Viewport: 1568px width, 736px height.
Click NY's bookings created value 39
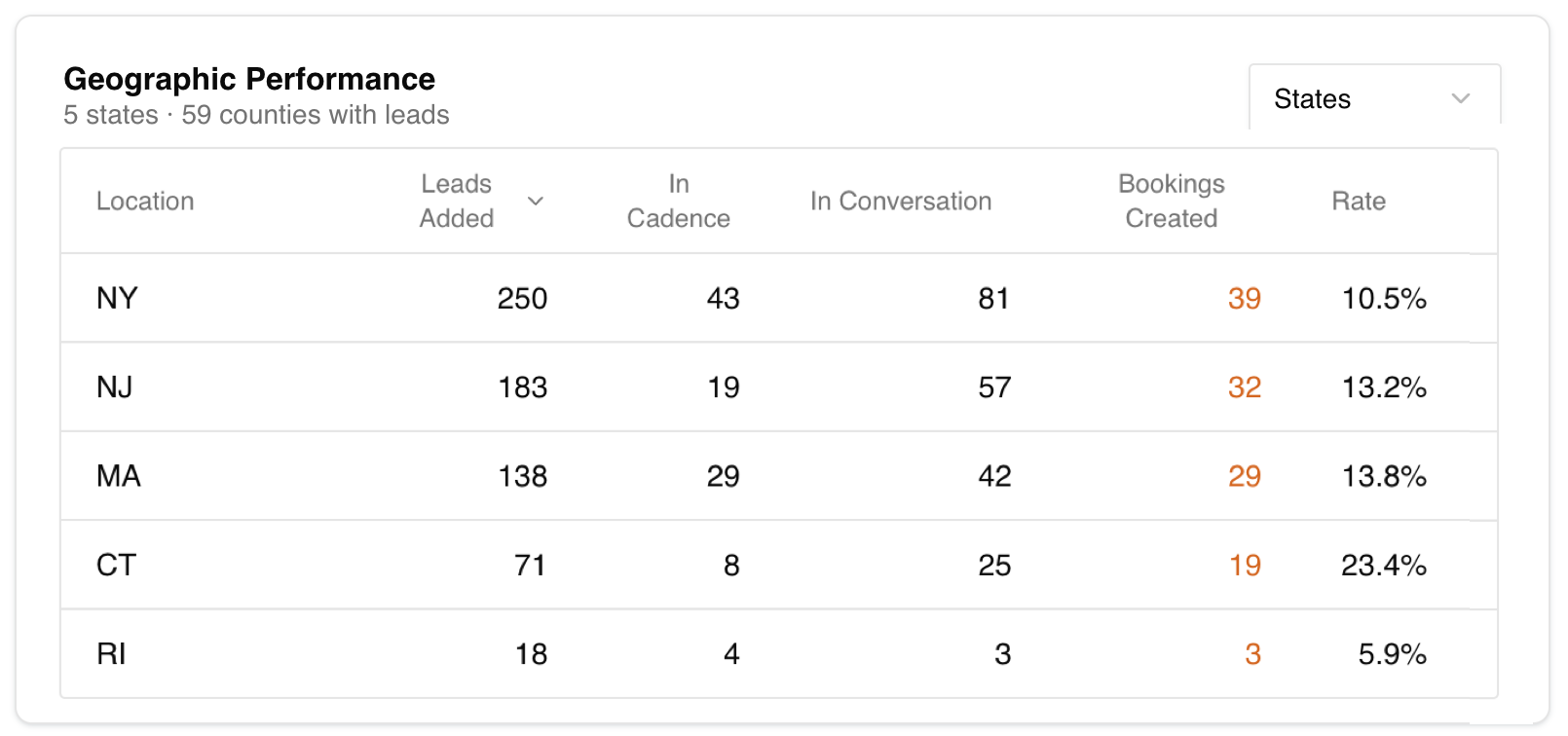tap(1244, 299)
